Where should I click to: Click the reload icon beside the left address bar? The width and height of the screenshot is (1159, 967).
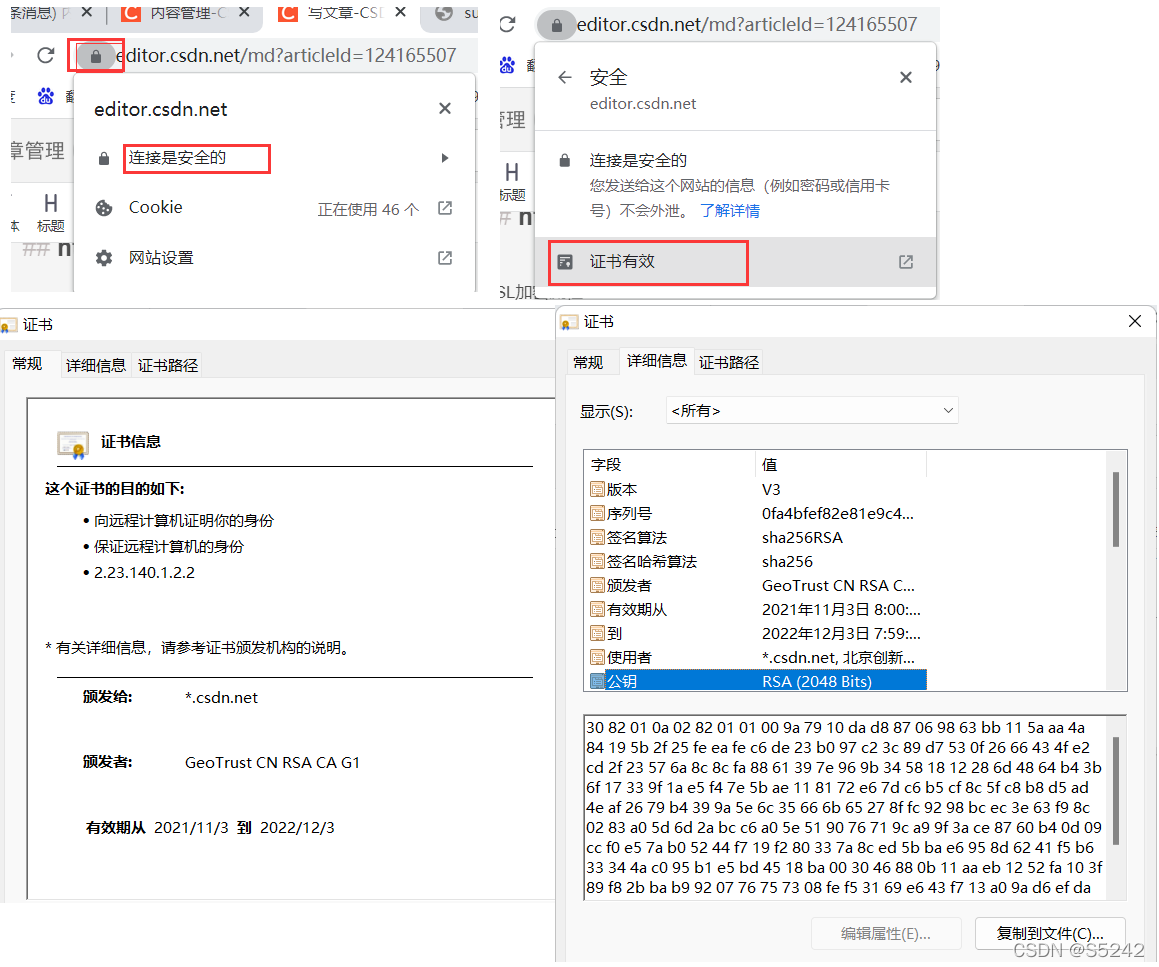click(x=46, y=55)
